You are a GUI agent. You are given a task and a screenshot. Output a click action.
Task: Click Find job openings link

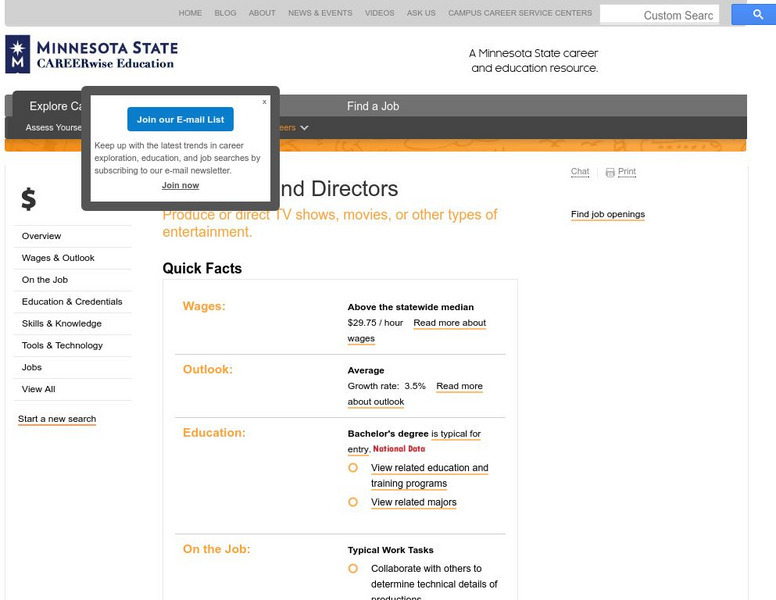click(x=608, y=214)
